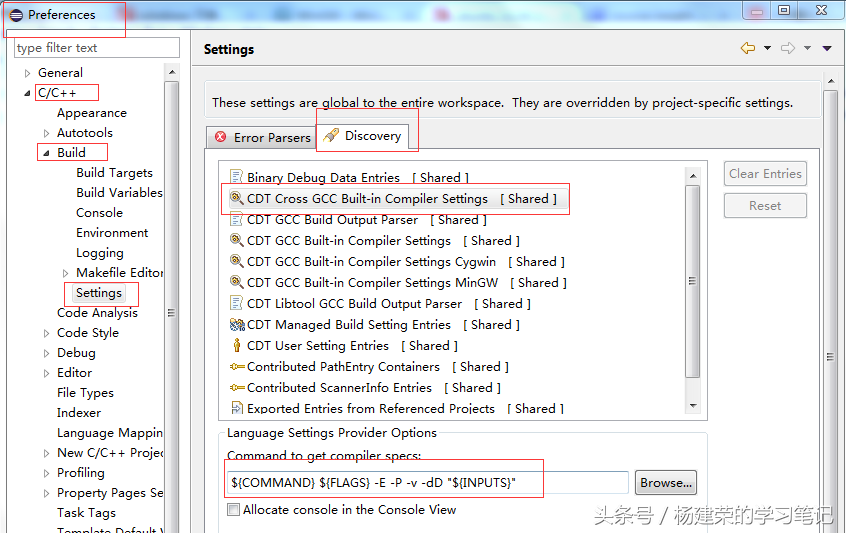846x533 pixels.
Task: Click the back navigation arrow icon
Action: (748, 48)
